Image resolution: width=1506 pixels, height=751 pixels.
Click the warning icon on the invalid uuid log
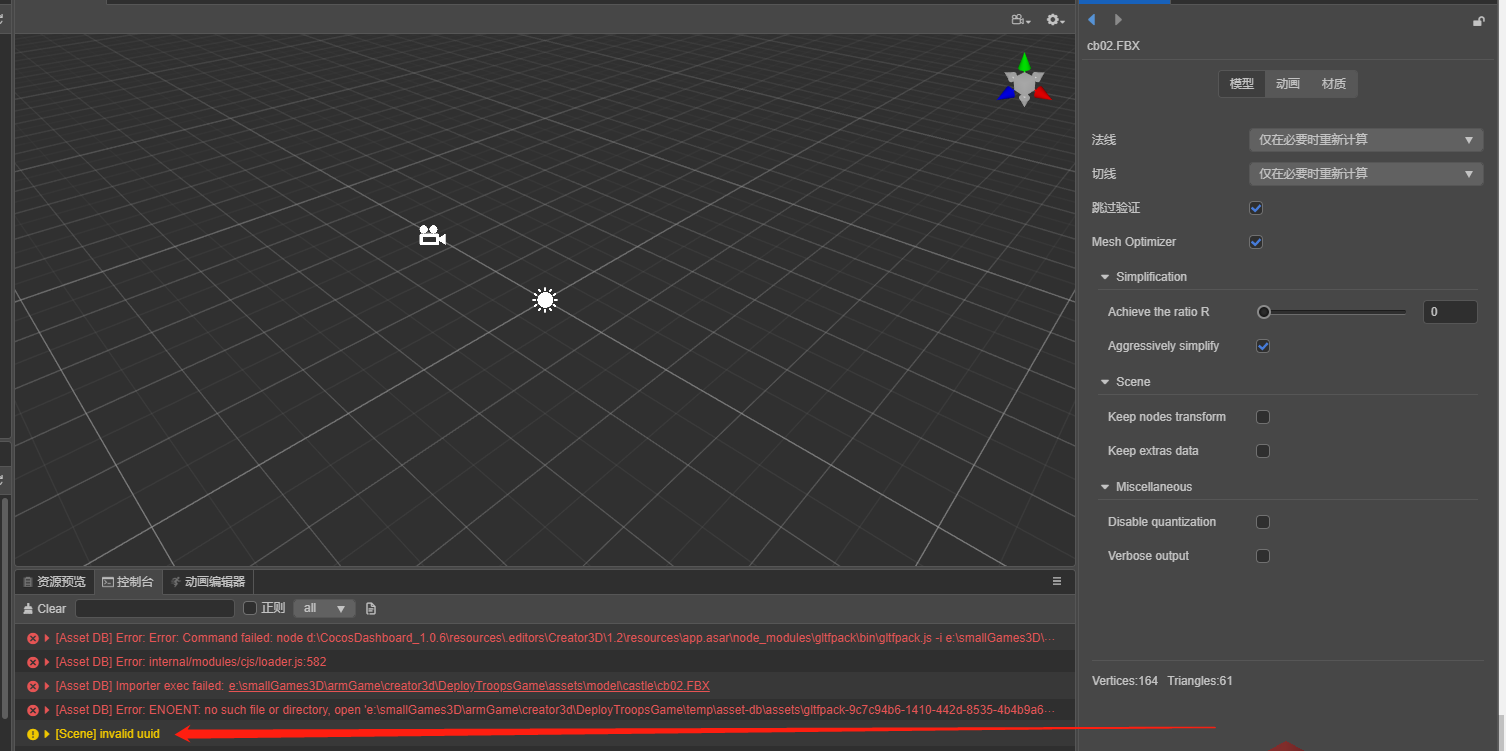click(33, 734)
